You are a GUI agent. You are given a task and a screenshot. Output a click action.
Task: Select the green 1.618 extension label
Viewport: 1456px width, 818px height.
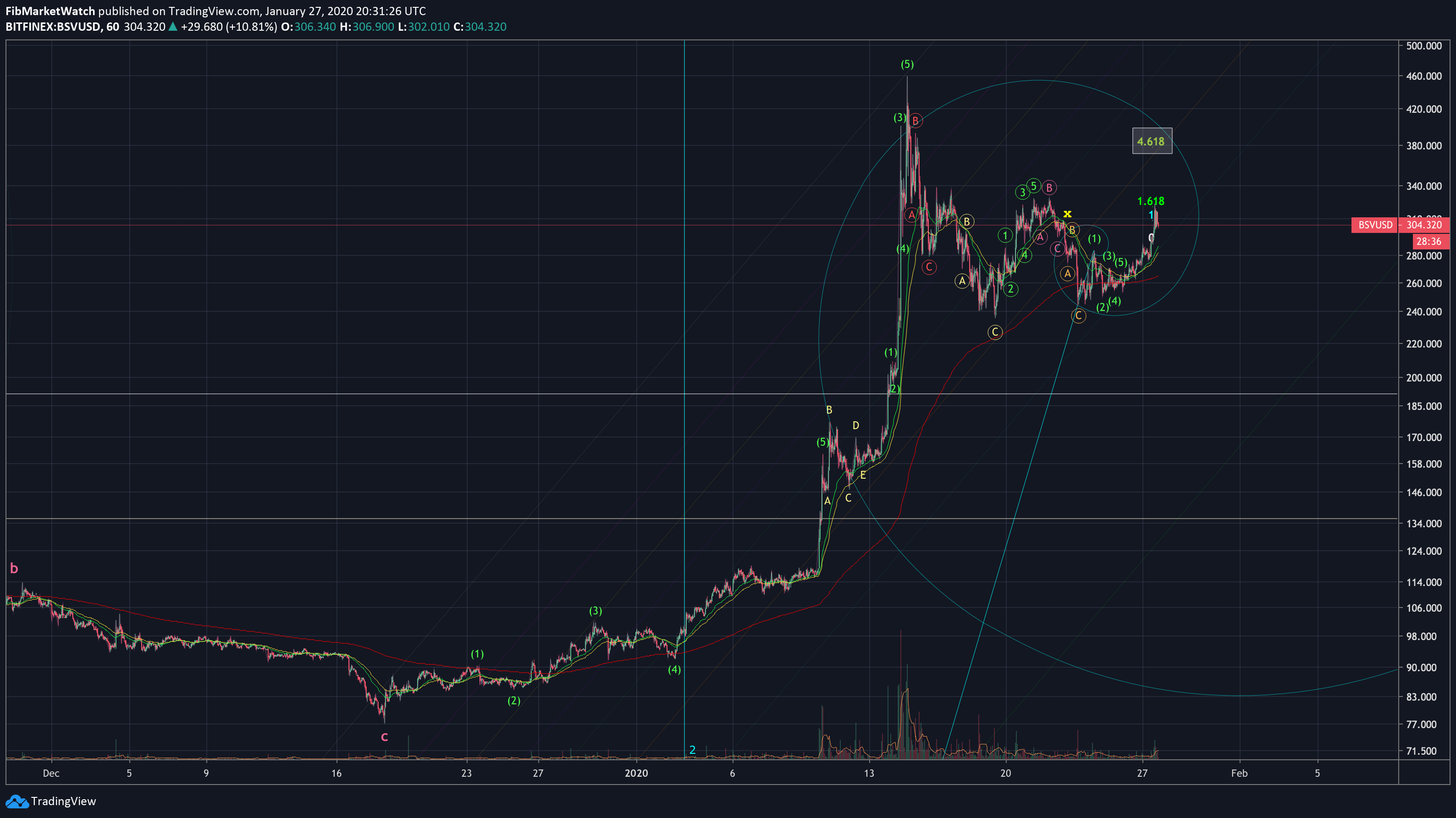pos(1151,201)
